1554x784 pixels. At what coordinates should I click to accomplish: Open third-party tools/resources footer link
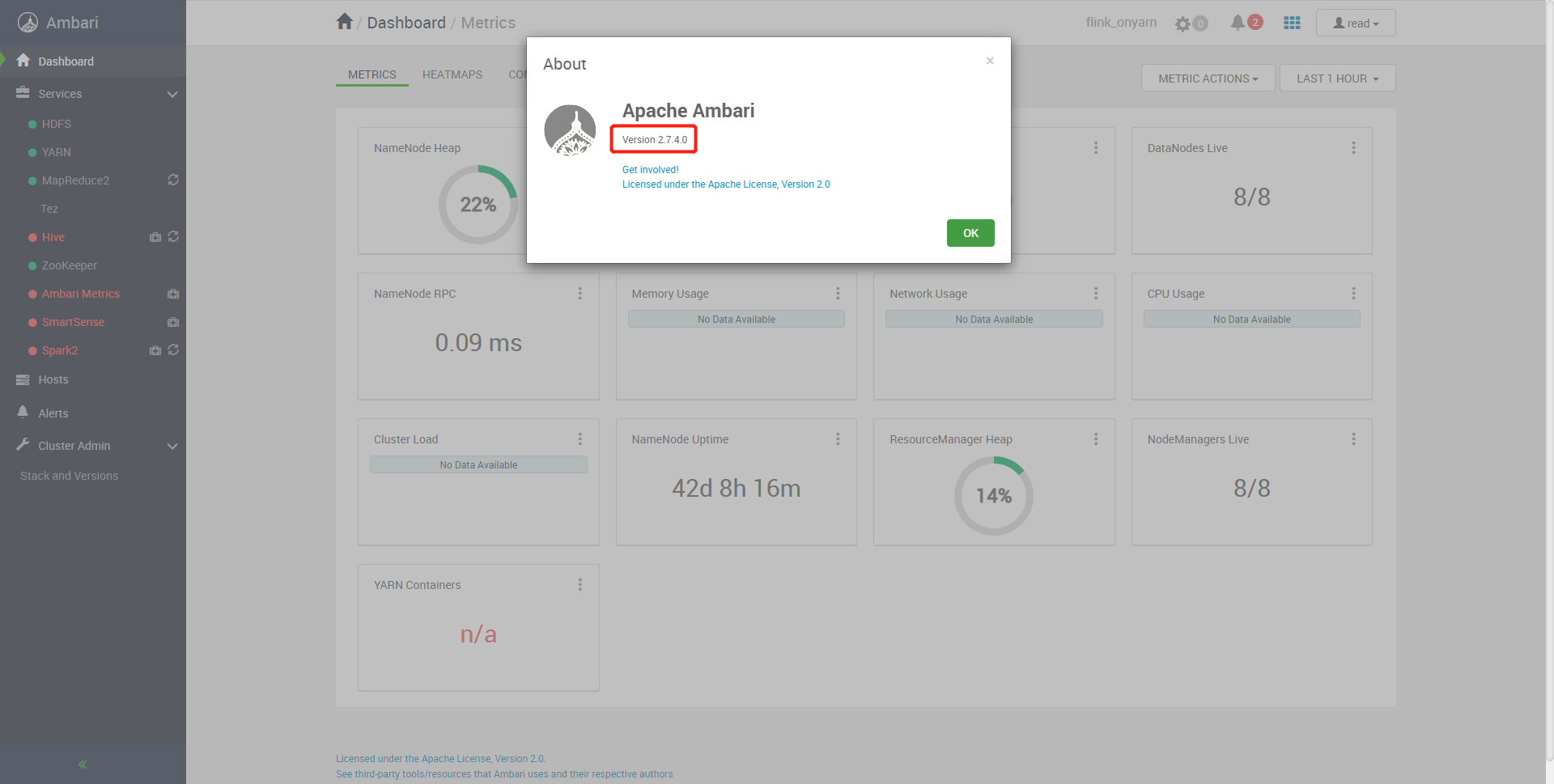click(504, 774)
